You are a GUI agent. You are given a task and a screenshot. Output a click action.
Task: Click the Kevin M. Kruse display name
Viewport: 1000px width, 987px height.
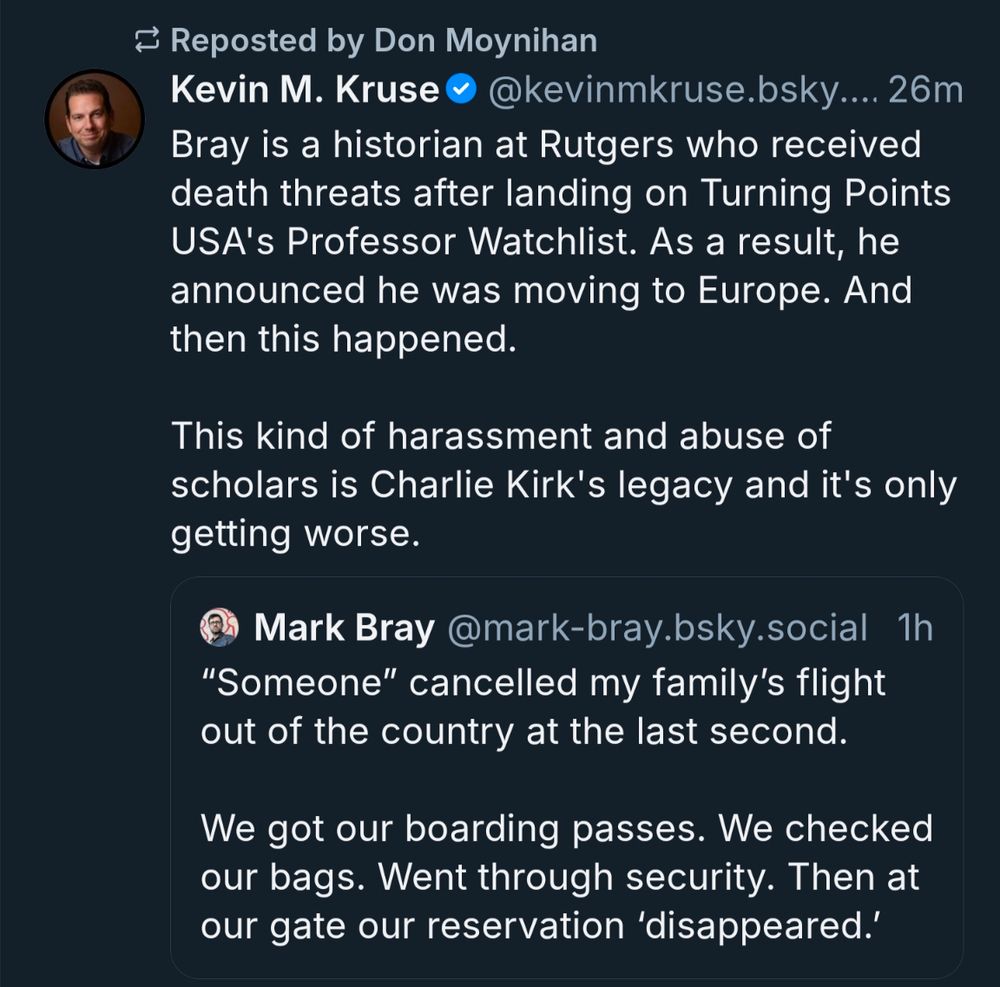click(x=305, y=91)
